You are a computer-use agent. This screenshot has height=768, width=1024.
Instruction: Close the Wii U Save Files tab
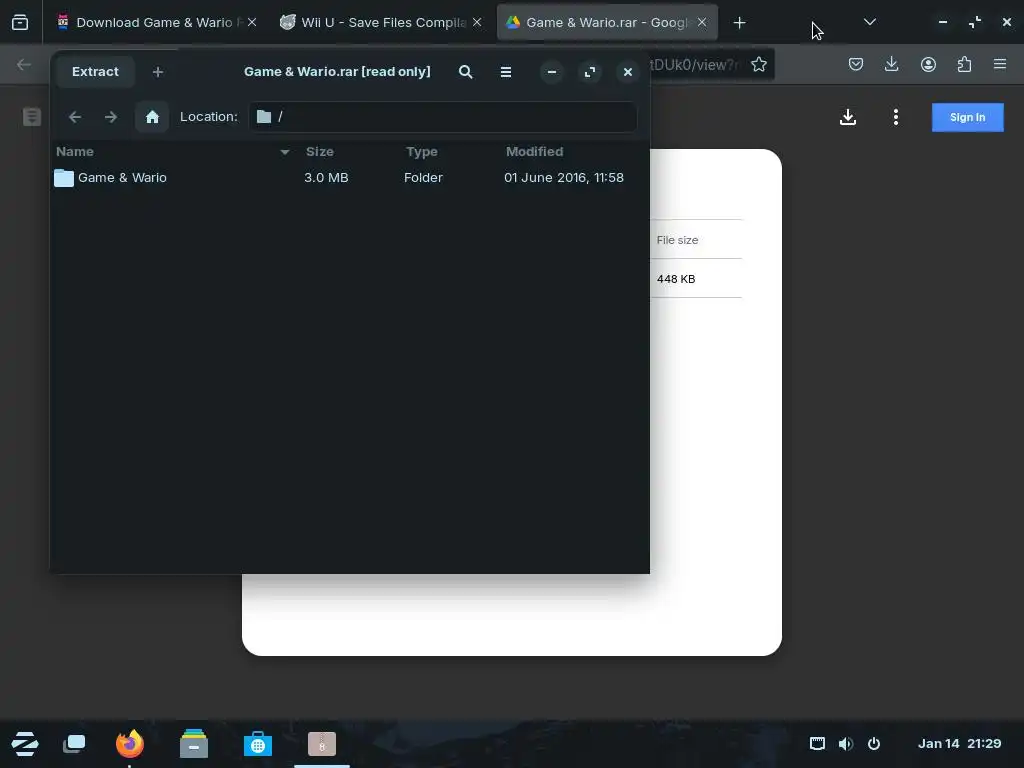[x=477, y=22]
